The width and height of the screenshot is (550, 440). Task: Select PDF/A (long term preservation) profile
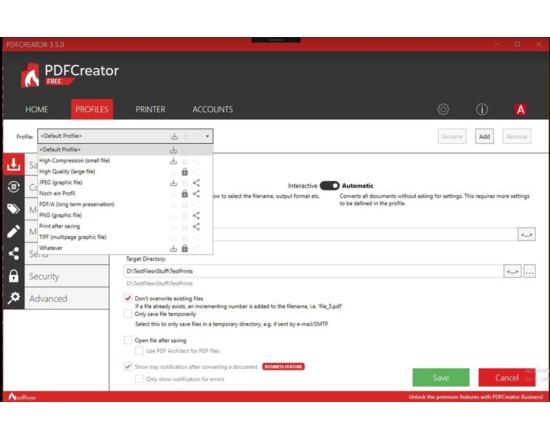point(125,204)
